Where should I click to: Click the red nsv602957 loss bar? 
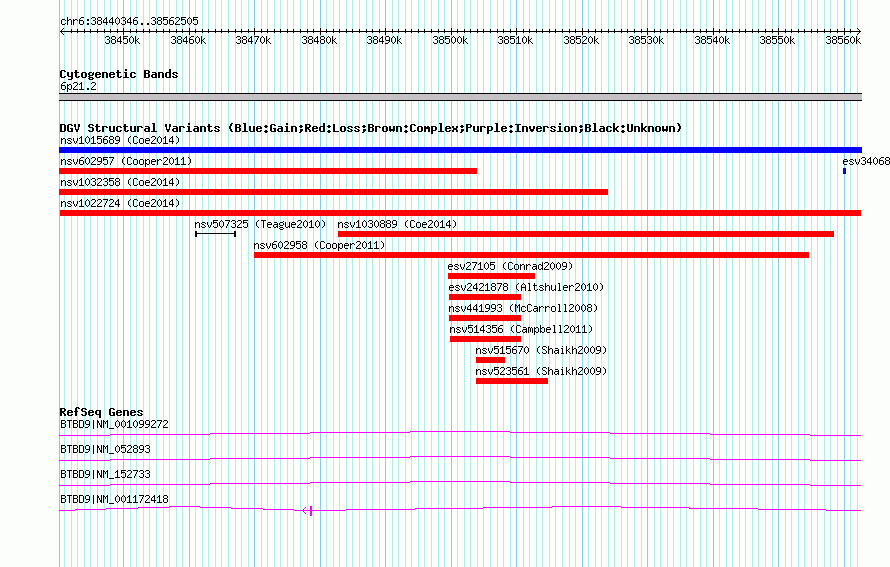(x=268, y=171)
